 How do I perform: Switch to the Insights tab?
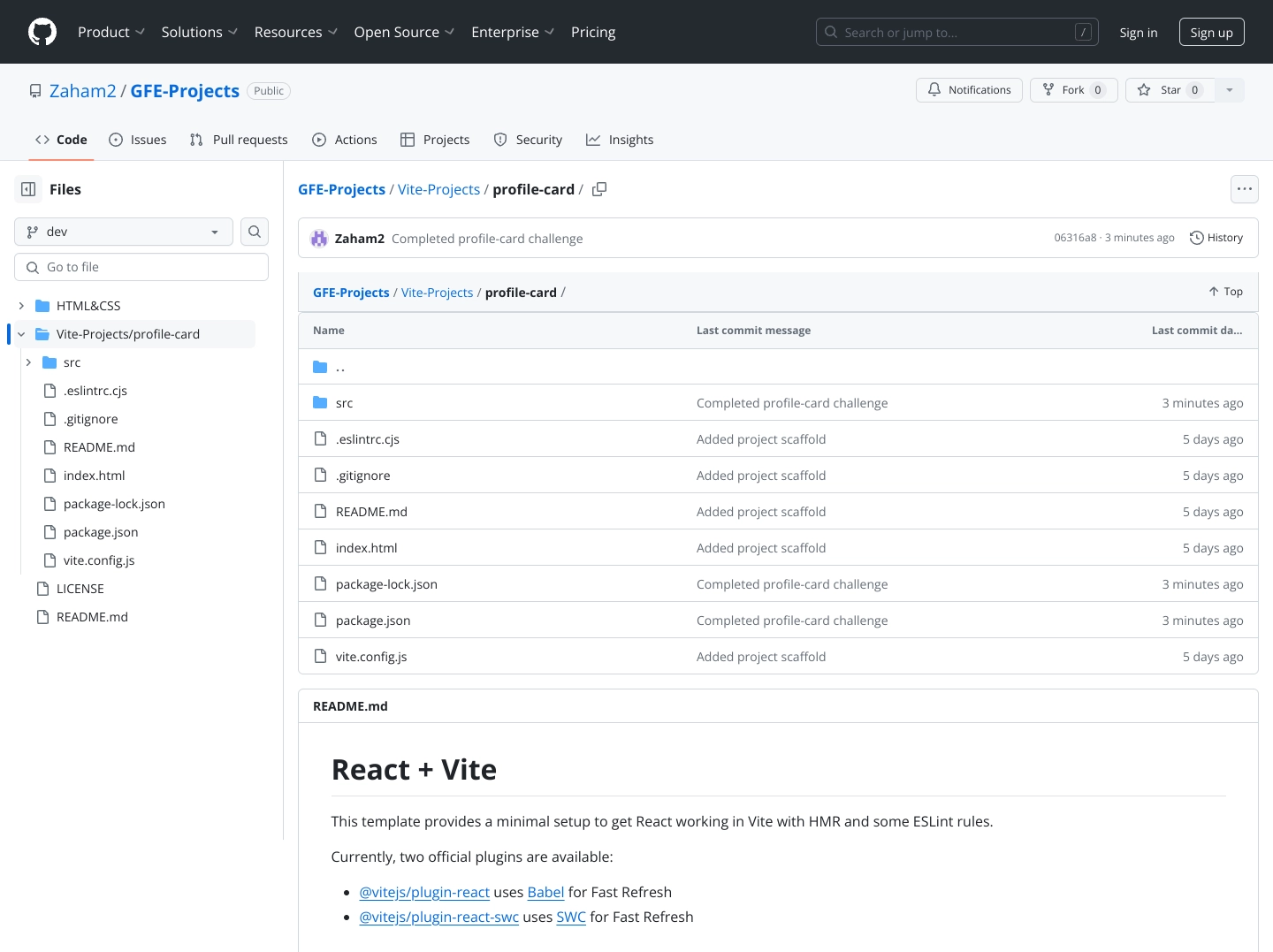pos(620,140)
